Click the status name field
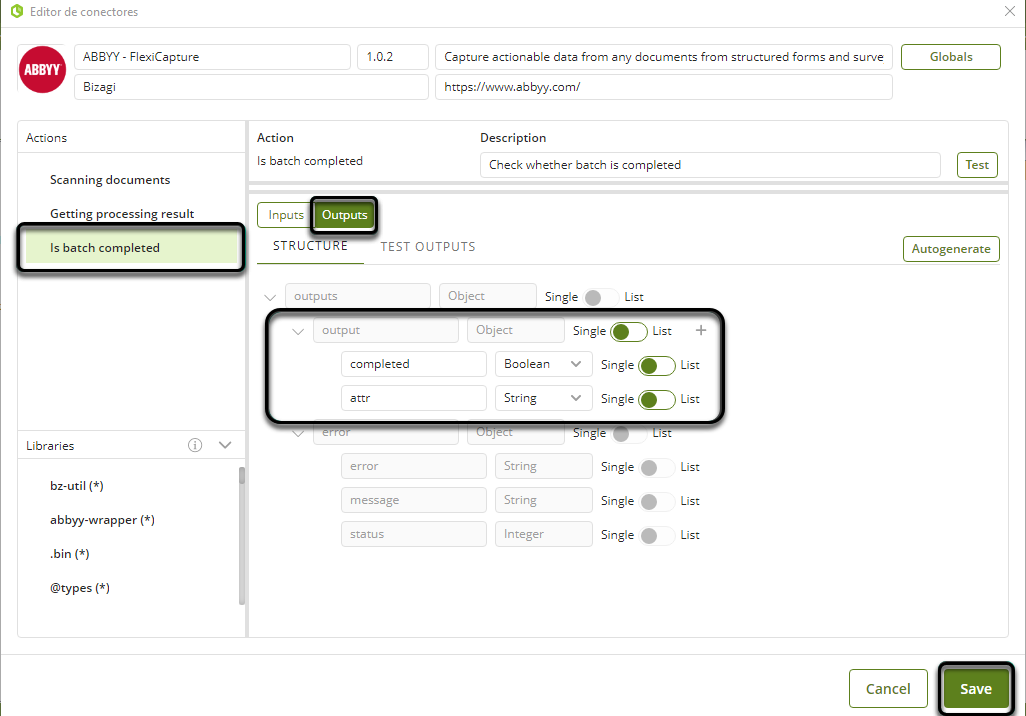This screenshot has width=1026, height=716. [414, 534]
